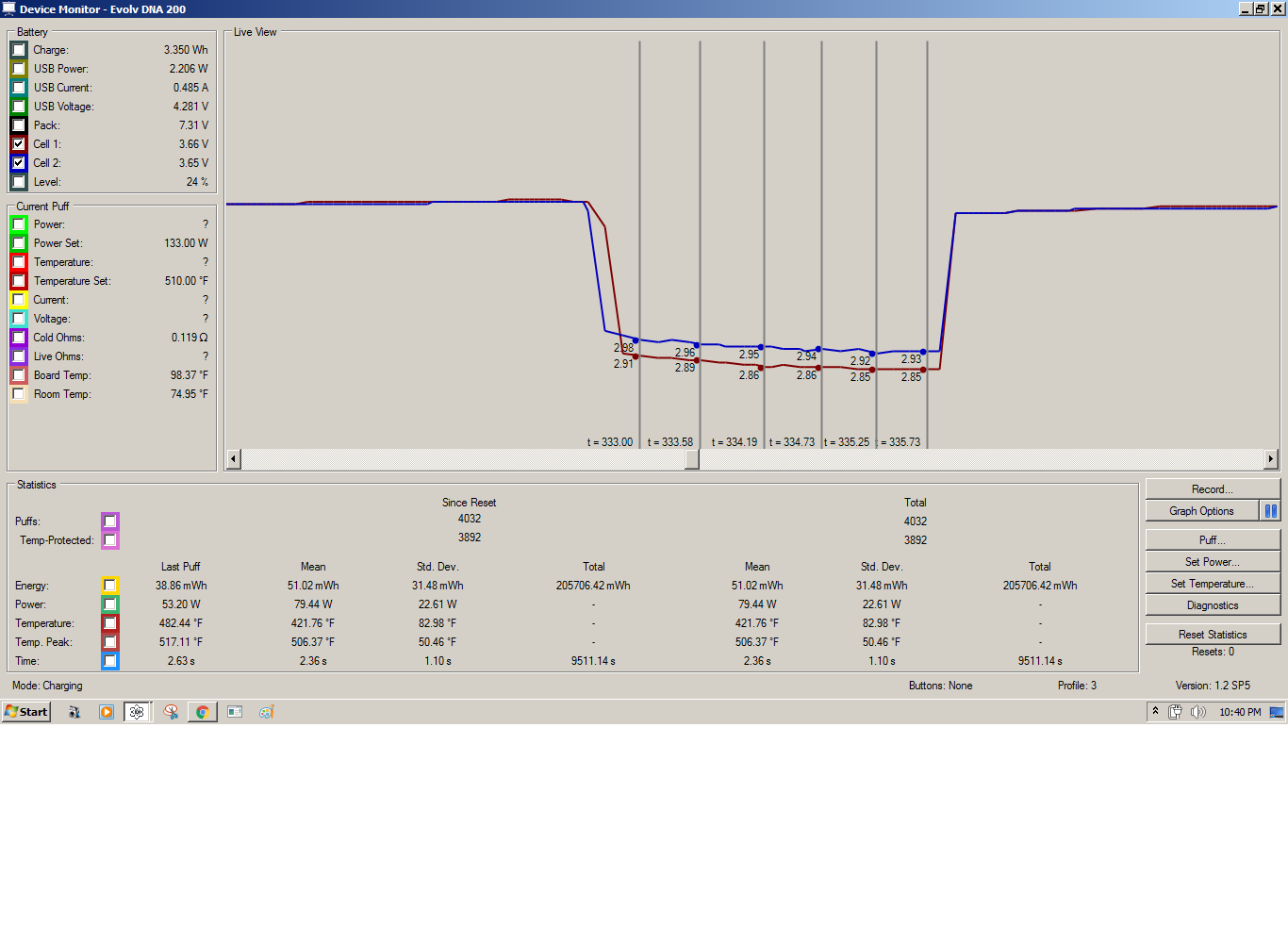Open Paint from the taskbar
This screenshot has height=943, width=1288.
pos(266,712)
